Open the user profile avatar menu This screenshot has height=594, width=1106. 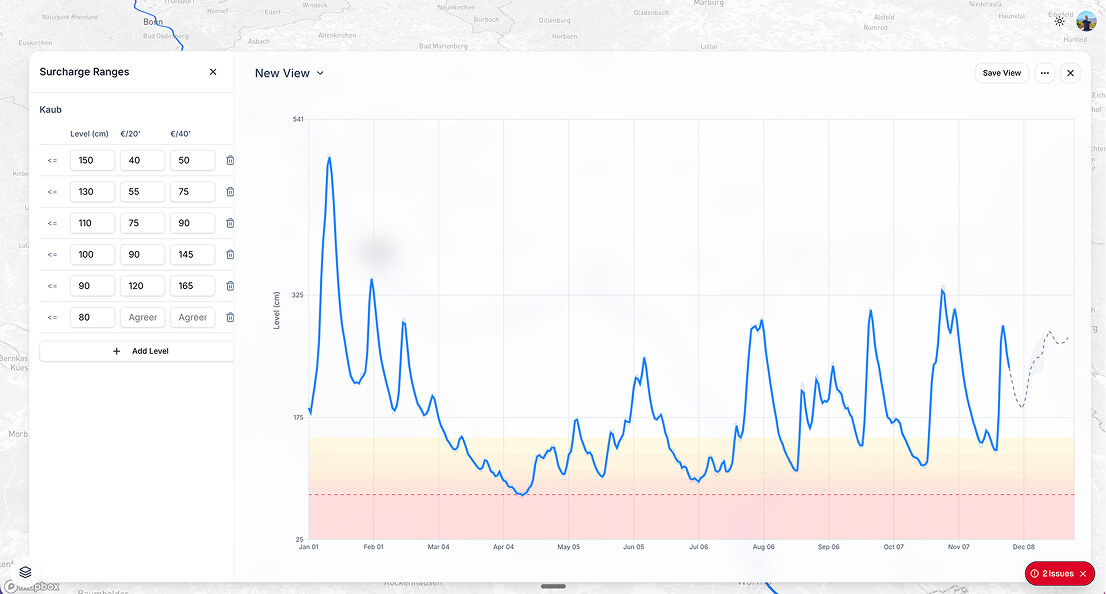[1086, 20]
